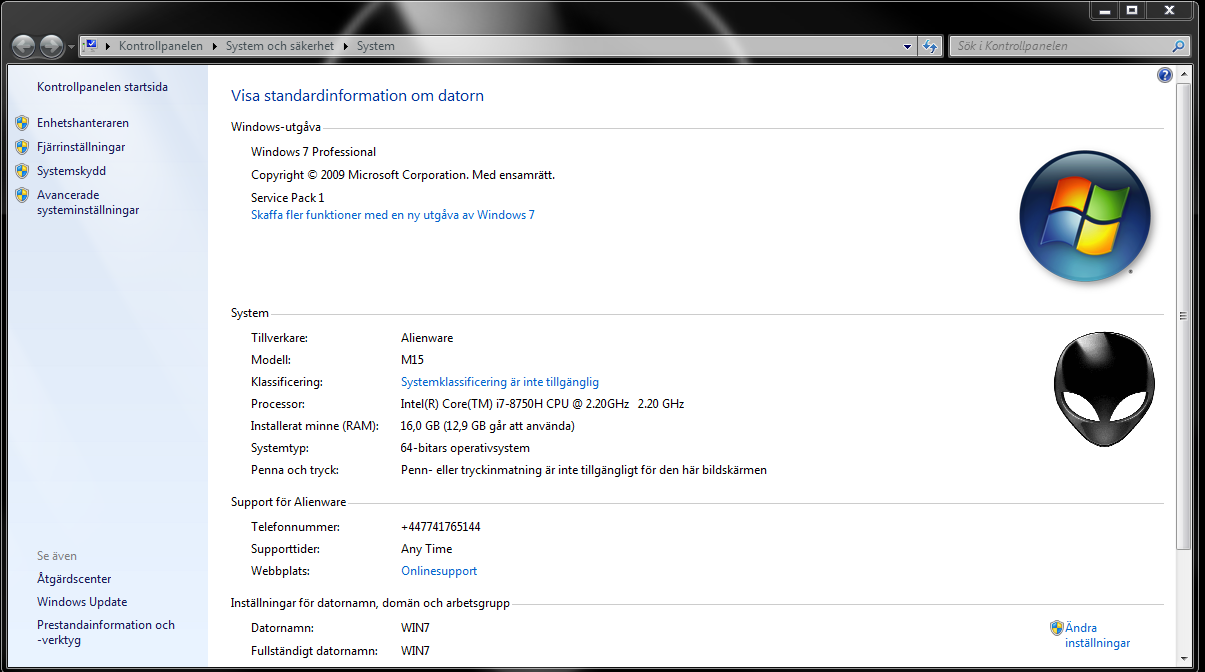Click the Forward navigation arrow button
1205x672 pixels.
pos(51,46)
